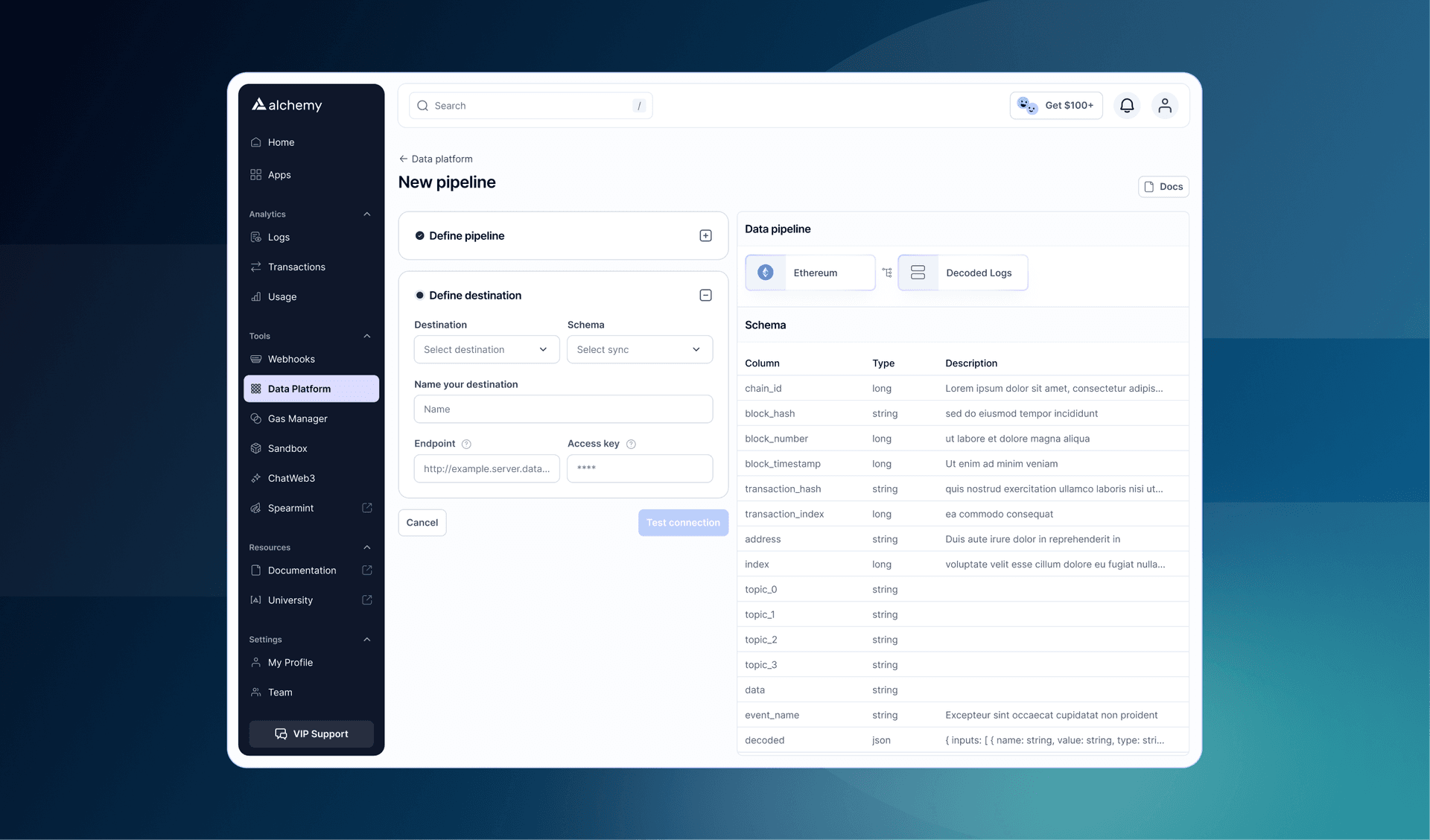1430x840 pixels.
Task: Type in the destination Name field
Action: click(x=562, y=409)
